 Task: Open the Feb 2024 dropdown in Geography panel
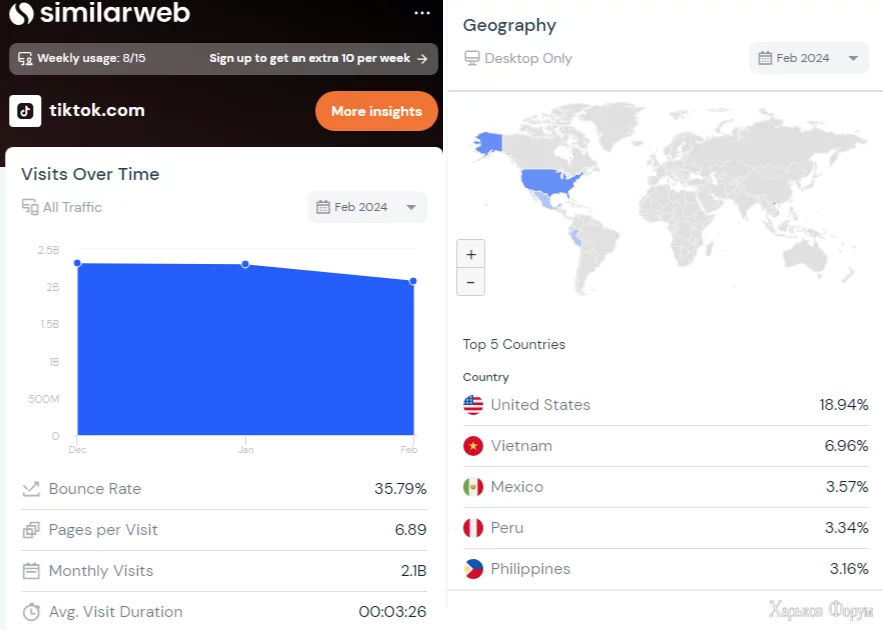pos(808,58)
